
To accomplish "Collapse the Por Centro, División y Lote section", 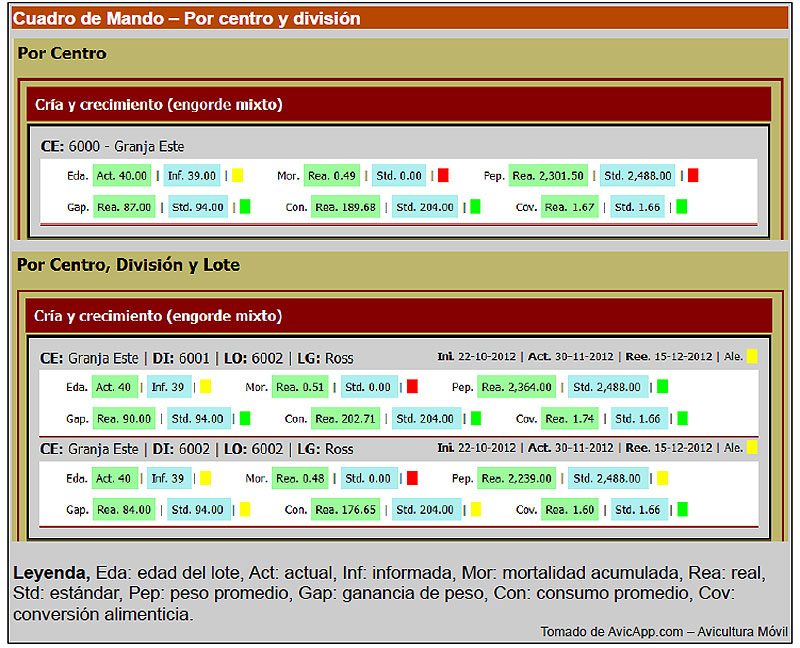I will [x=128, y=265].
